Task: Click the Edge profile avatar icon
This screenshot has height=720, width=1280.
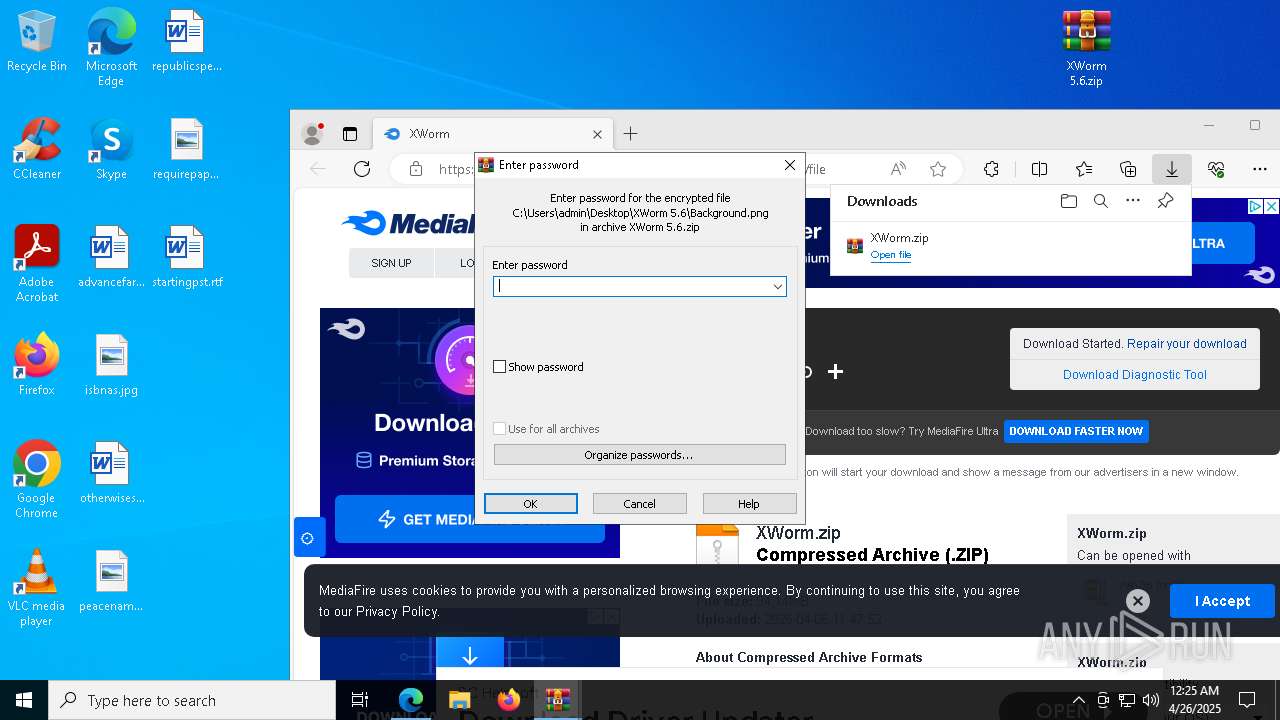Action: pyautogui.click(x=313, y=133)
